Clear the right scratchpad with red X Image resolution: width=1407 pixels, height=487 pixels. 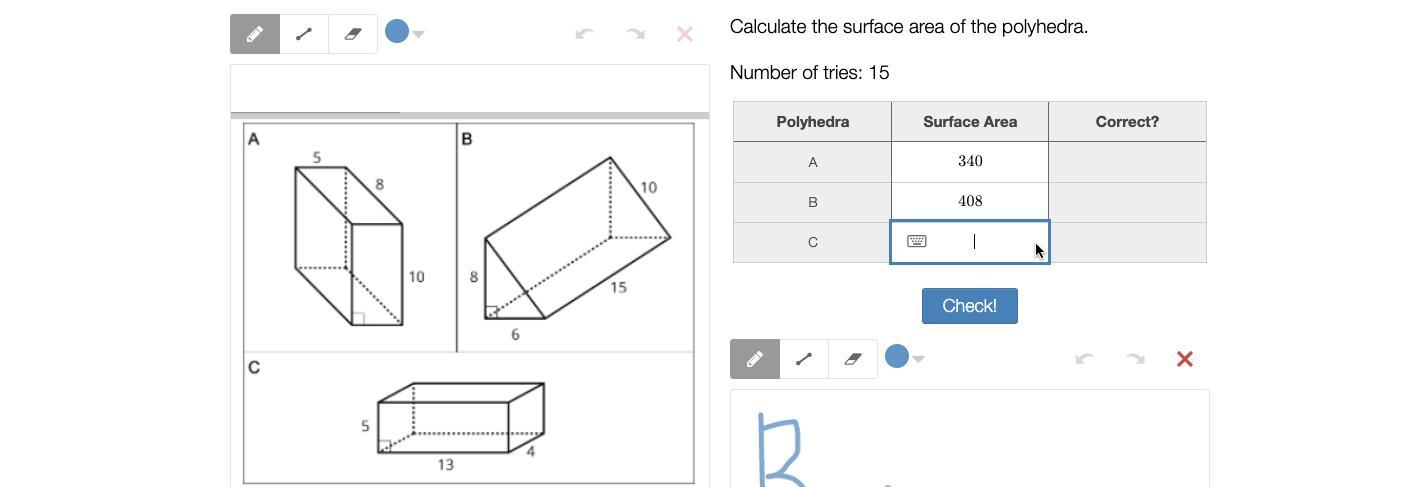[1185, 359]
